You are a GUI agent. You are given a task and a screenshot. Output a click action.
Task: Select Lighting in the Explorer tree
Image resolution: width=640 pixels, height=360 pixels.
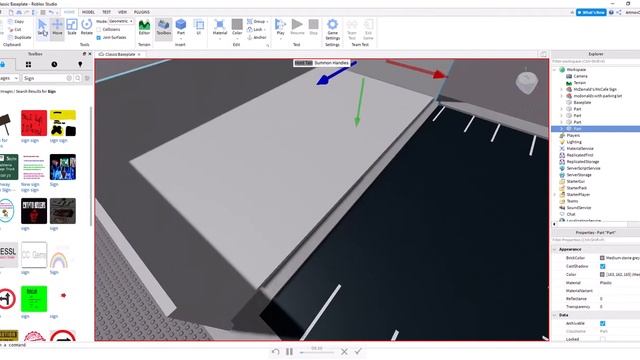click(x=574, y=142)
